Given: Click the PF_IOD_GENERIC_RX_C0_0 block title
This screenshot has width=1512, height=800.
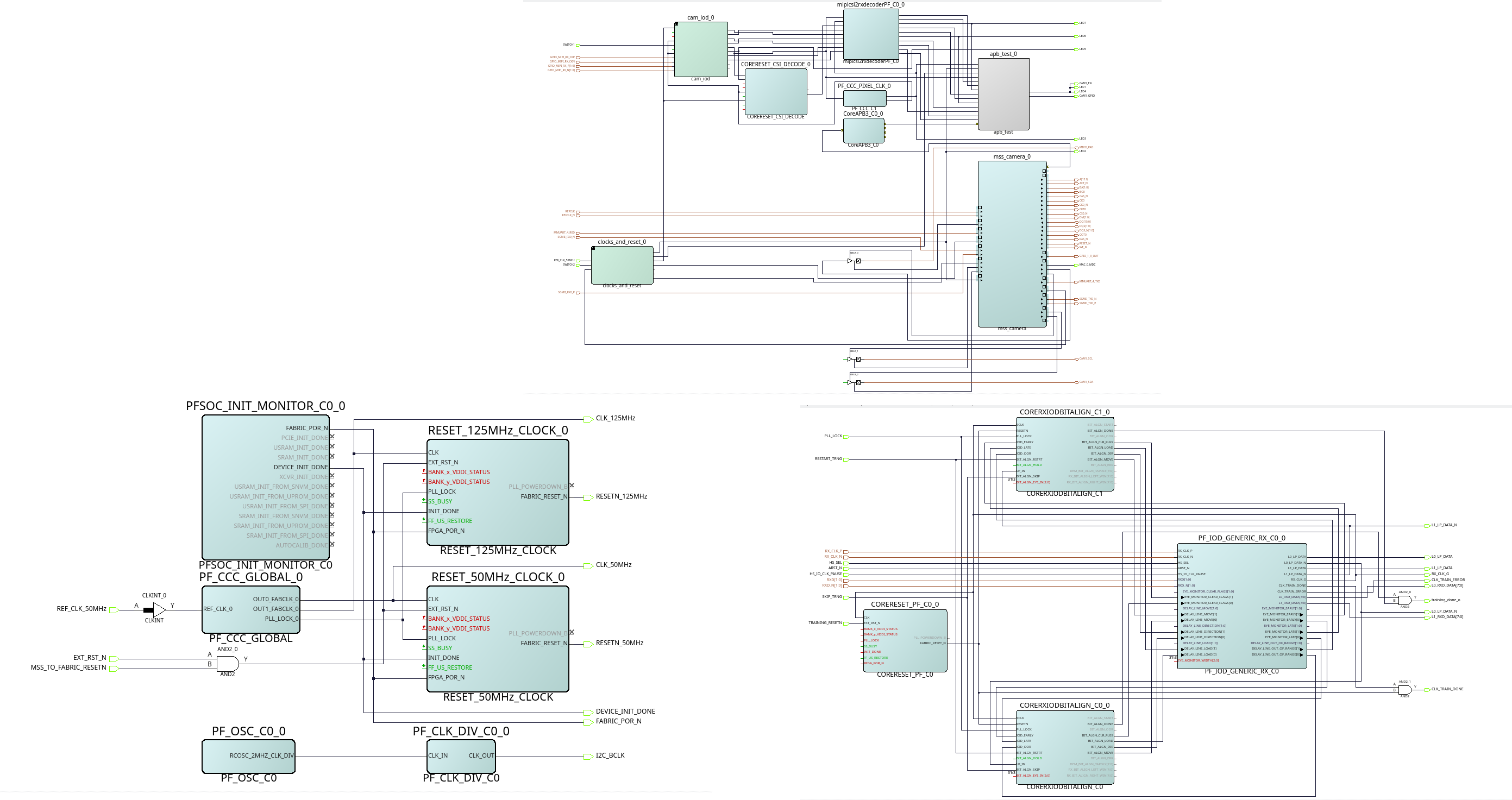Looking at the screenshot, I should coord(1241,538).
